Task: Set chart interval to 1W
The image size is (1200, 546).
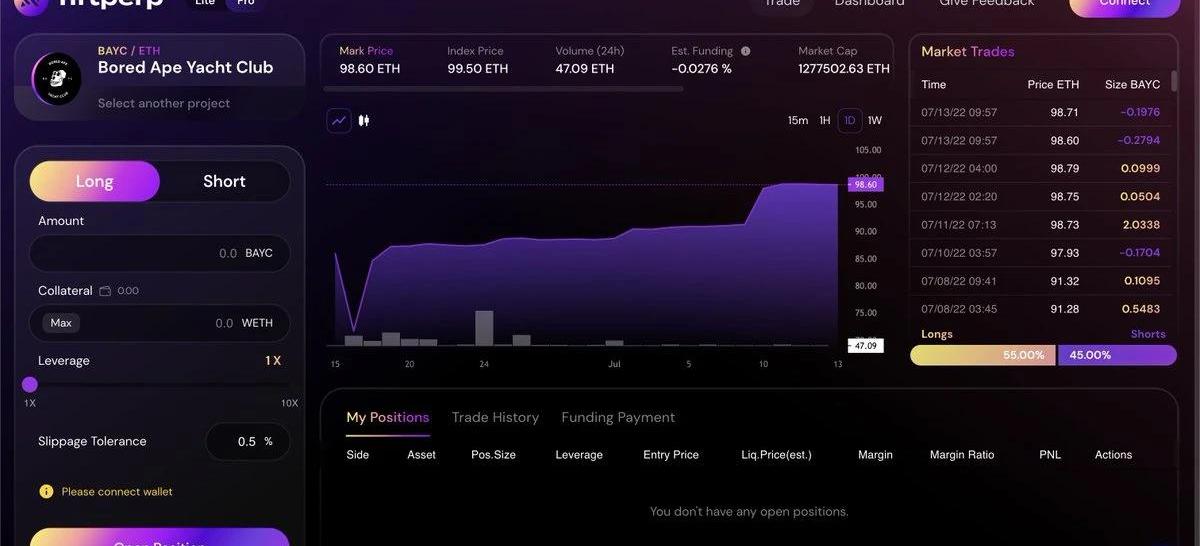Action: pos(875,121)
